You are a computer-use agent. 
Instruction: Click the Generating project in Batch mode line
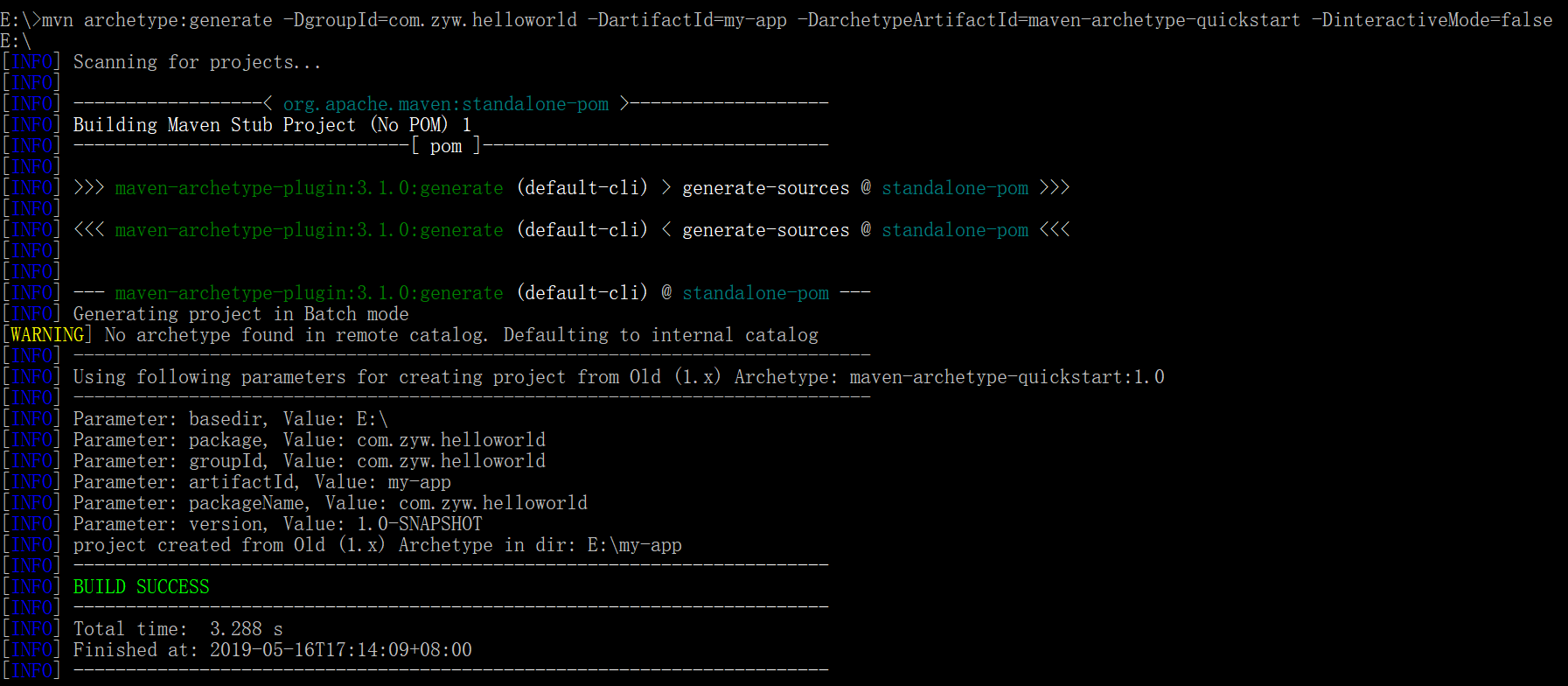tap(241, 313)
